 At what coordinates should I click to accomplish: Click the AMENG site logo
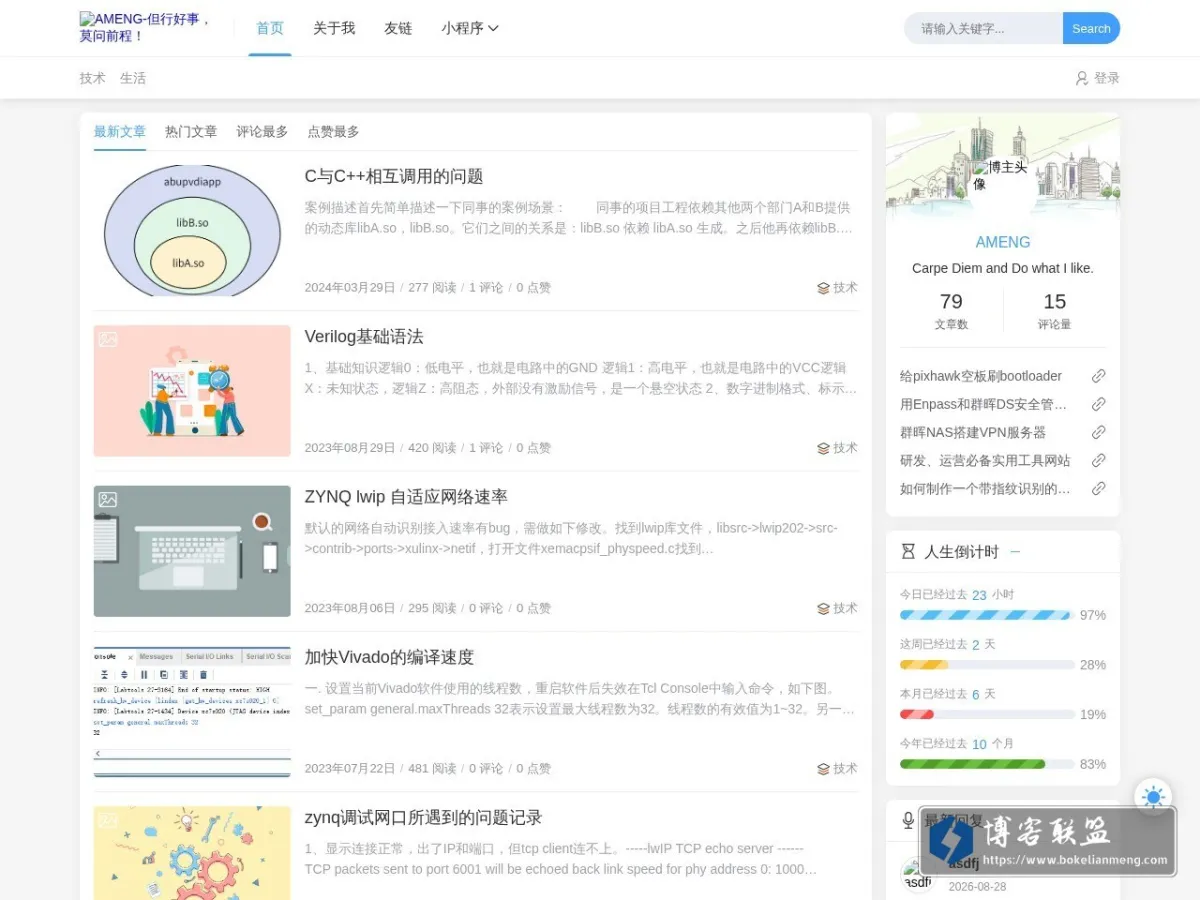[x=146, y=27]
